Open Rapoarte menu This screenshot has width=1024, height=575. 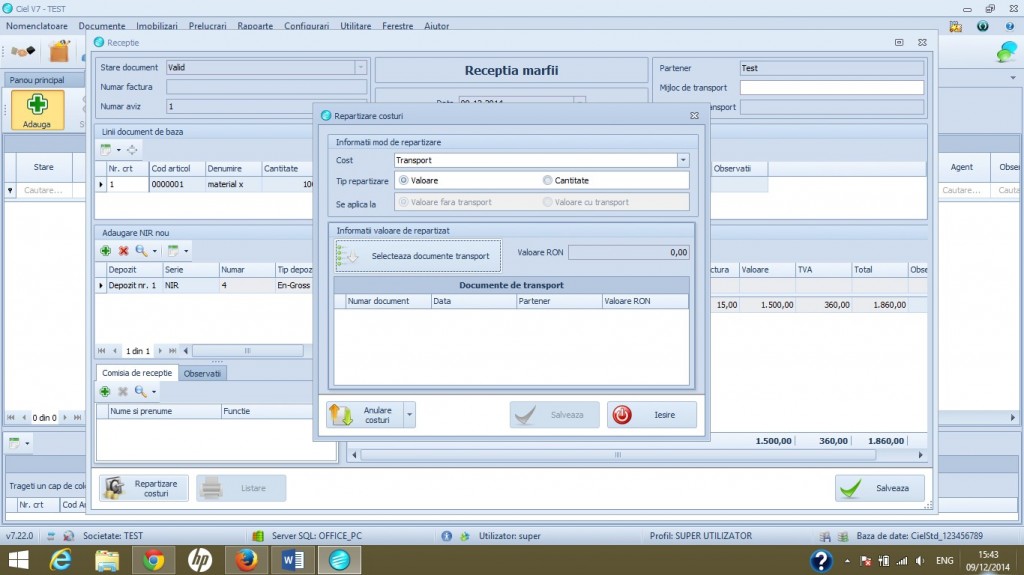[x=255, y=26]
